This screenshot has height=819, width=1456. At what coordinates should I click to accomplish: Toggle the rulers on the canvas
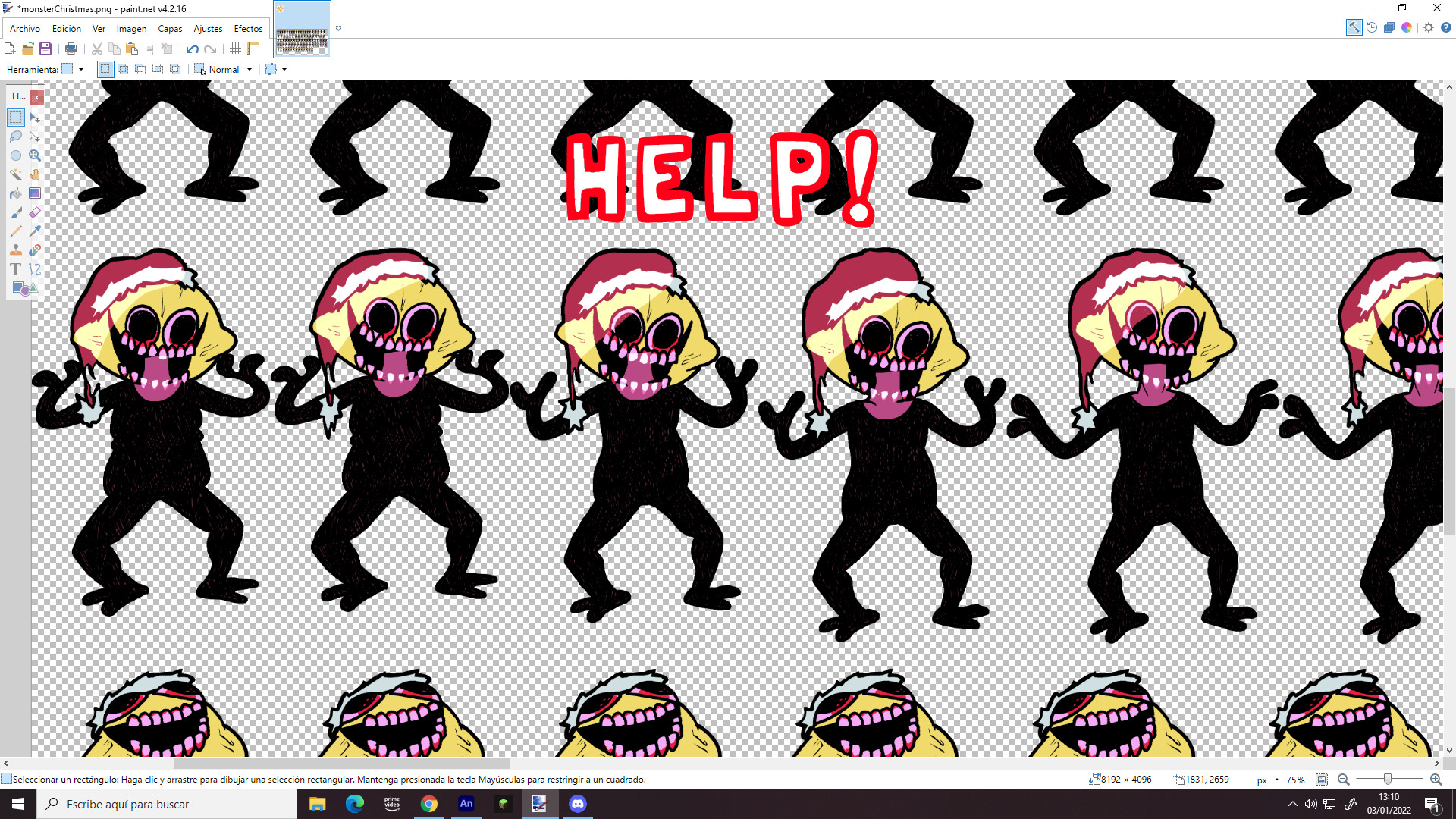tap(253, 49)
